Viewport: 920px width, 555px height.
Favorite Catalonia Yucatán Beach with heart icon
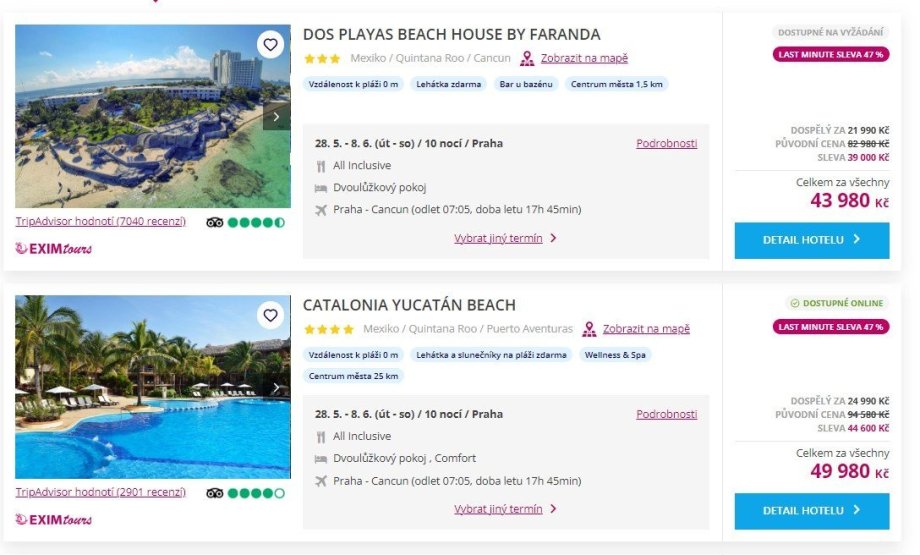(x=270, y=315)
